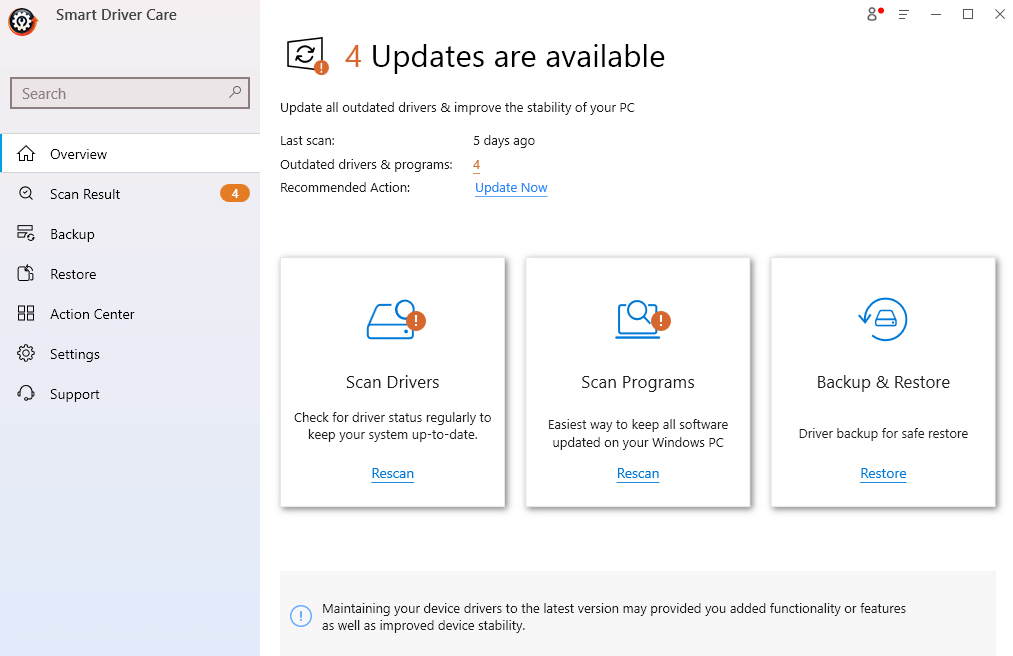Open Action Center via its grid icon
This screenshot has width=1013, height=656.
tap(27, 313)
